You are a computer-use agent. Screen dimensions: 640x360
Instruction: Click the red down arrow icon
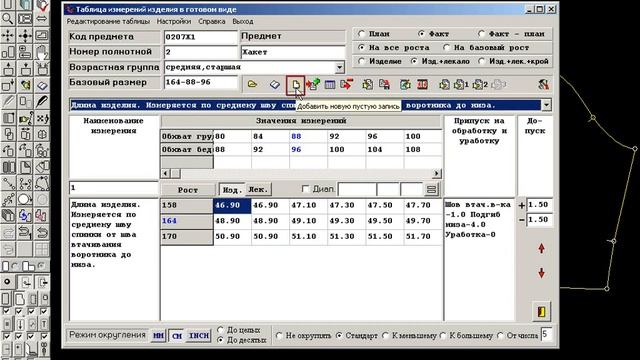pyautogui.click(x=541, y=273)
